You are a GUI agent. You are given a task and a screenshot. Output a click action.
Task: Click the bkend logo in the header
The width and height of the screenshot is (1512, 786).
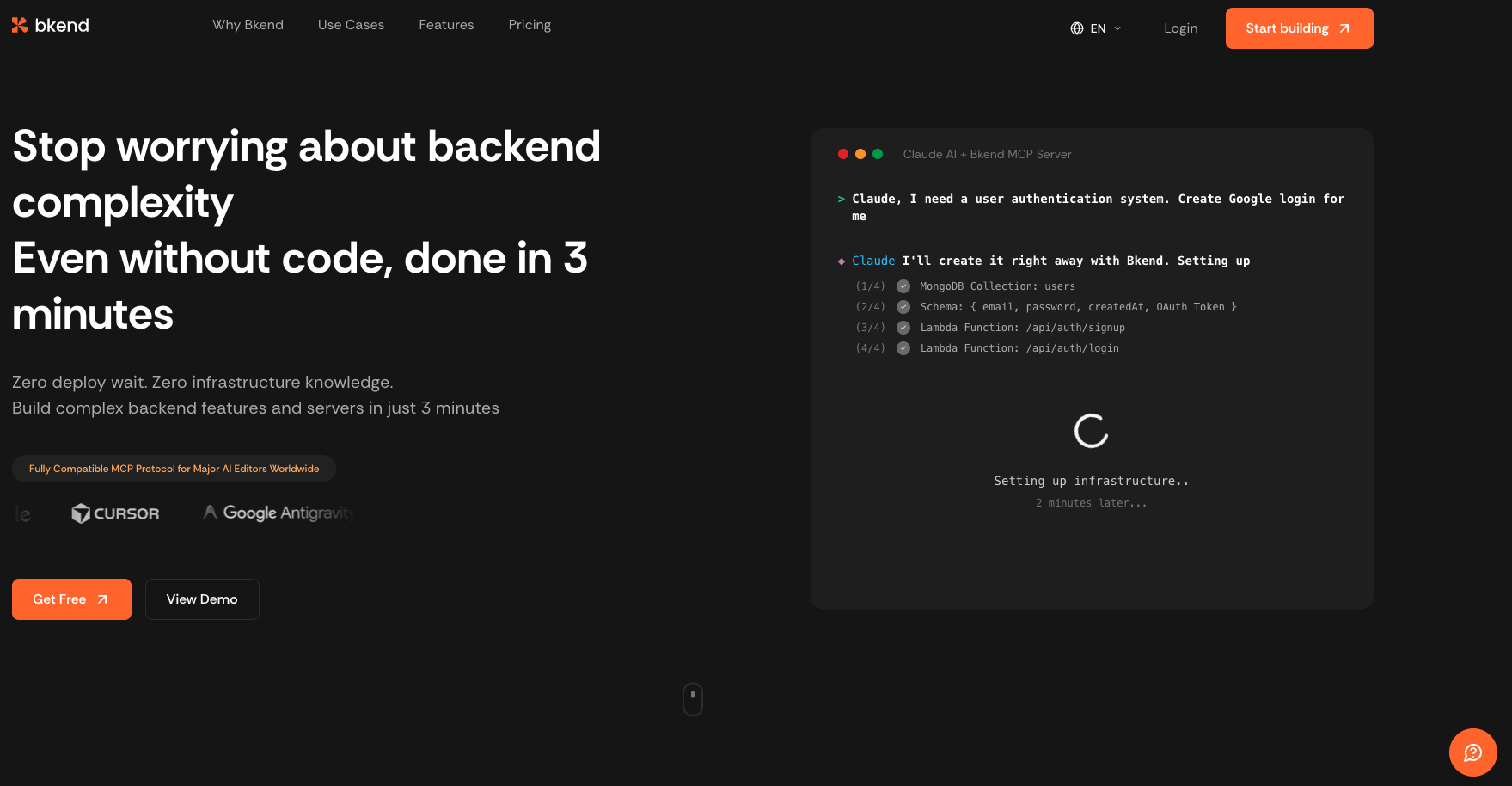click(x=50, y=26)
